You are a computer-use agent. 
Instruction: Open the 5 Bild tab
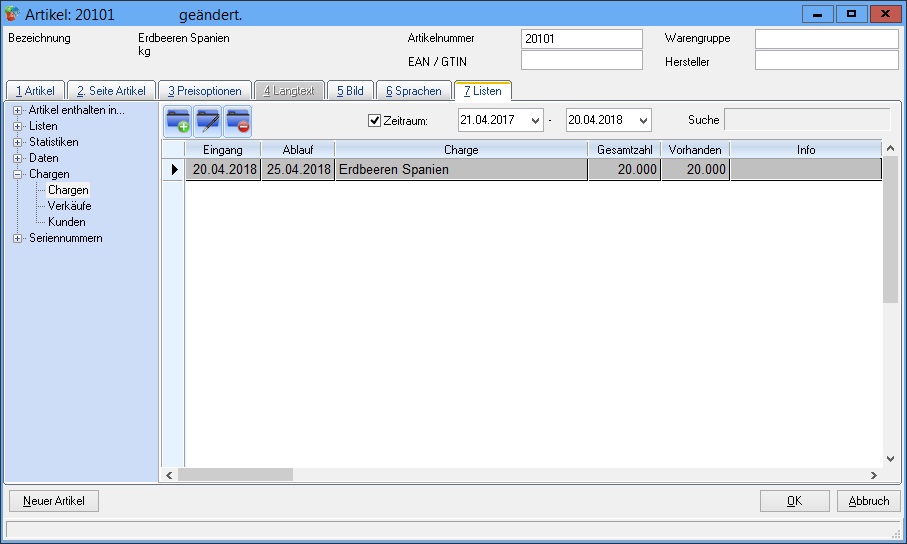[350, 91]
